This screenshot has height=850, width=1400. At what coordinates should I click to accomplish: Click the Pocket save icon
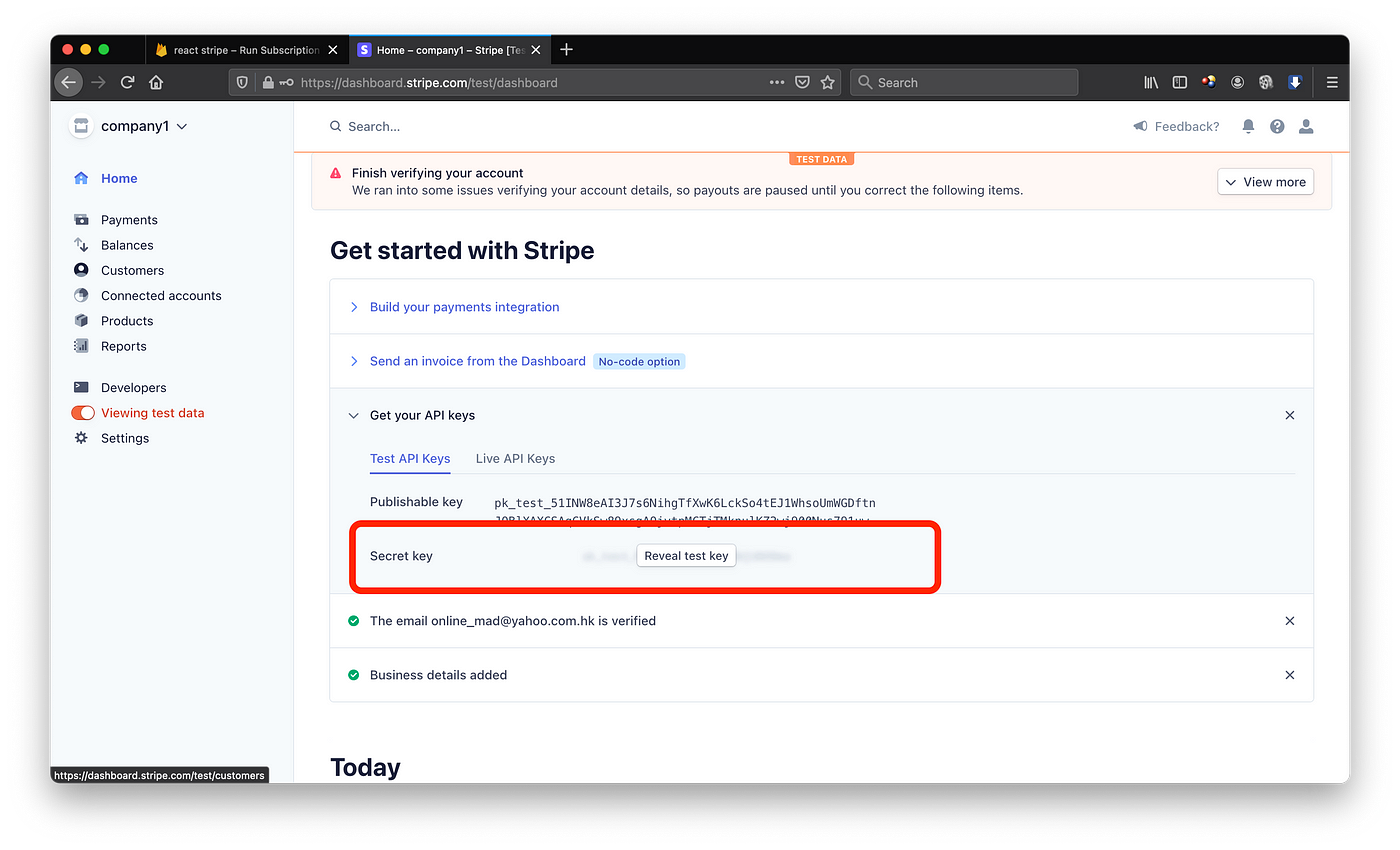(x=802, y=82)
